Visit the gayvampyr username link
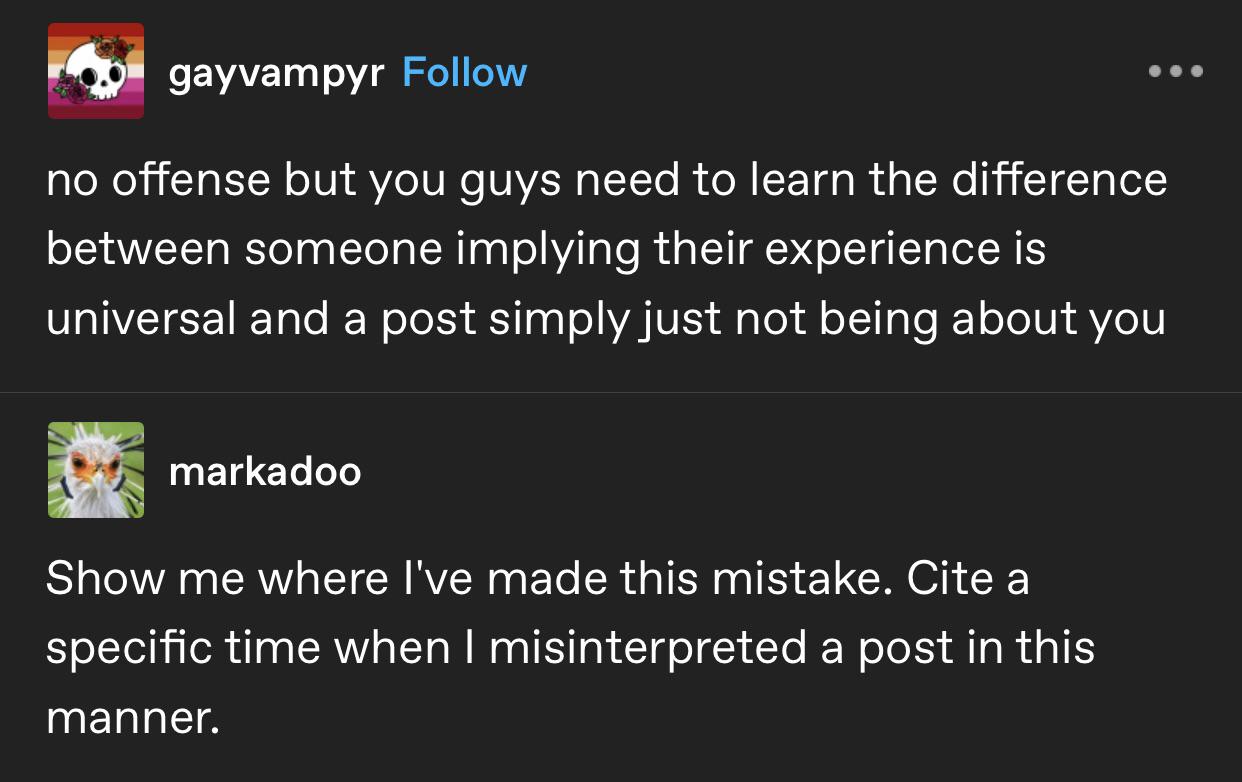 (x=276, y=75)
